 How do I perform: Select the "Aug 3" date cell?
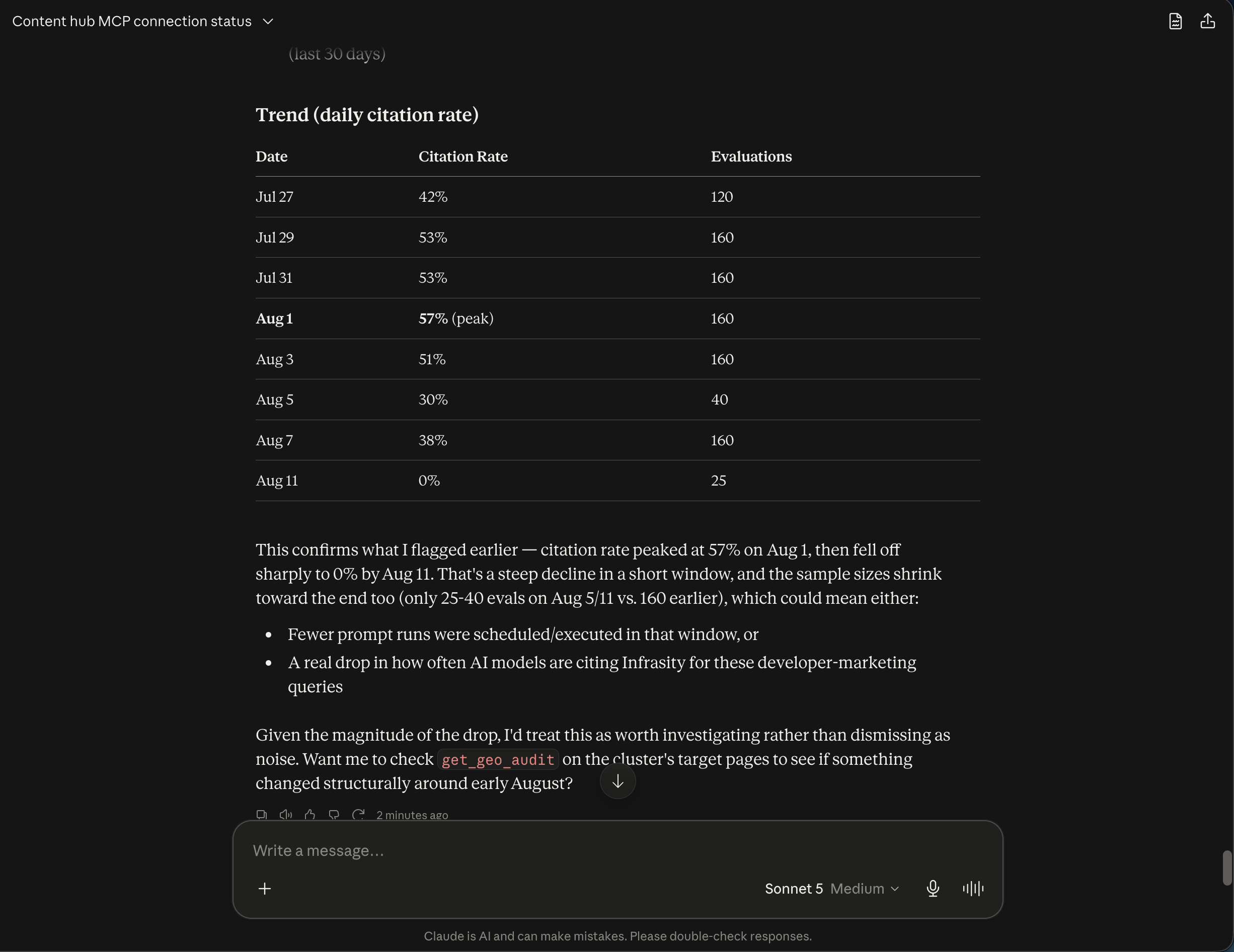275,359
